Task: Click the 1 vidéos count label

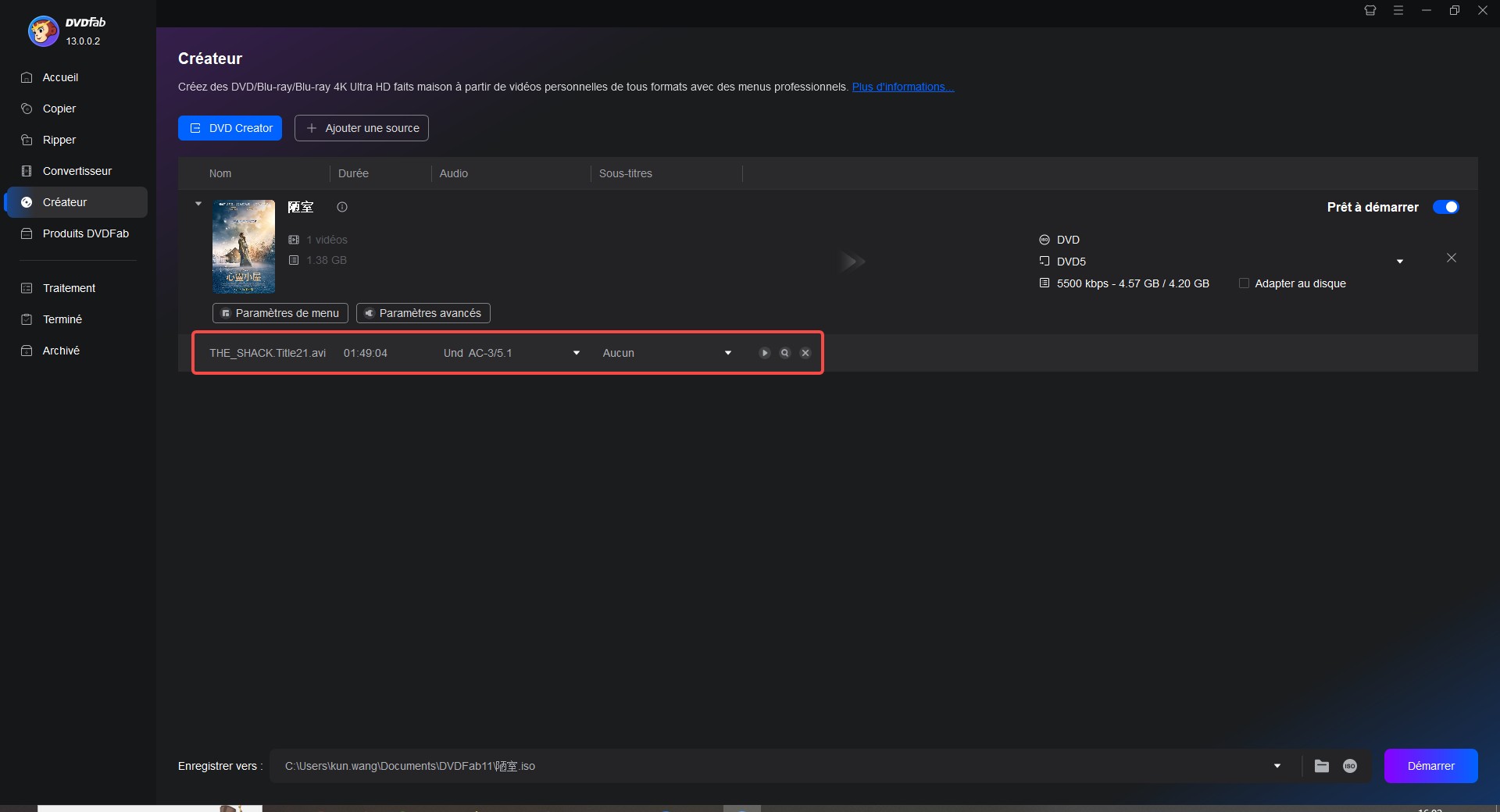Action: coord(327,240)
